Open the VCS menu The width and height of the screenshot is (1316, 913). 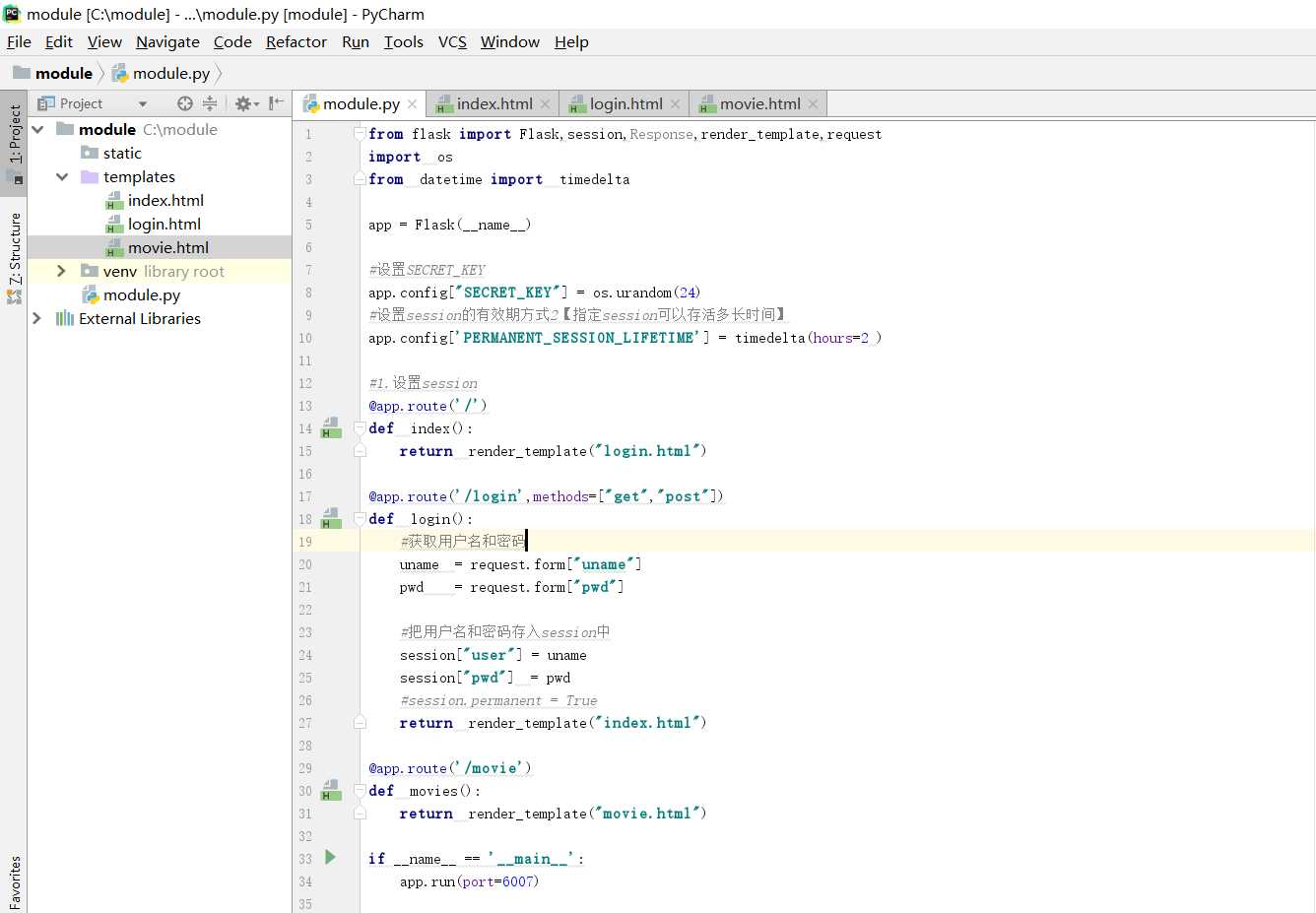(452, 41)
